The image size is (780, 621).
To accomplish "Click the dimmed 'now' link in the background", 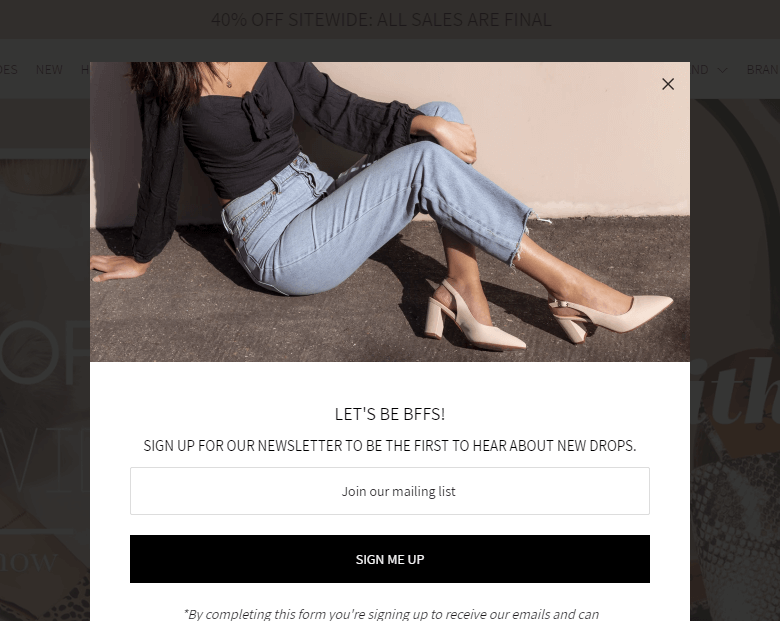I will (x=28, y=562).
